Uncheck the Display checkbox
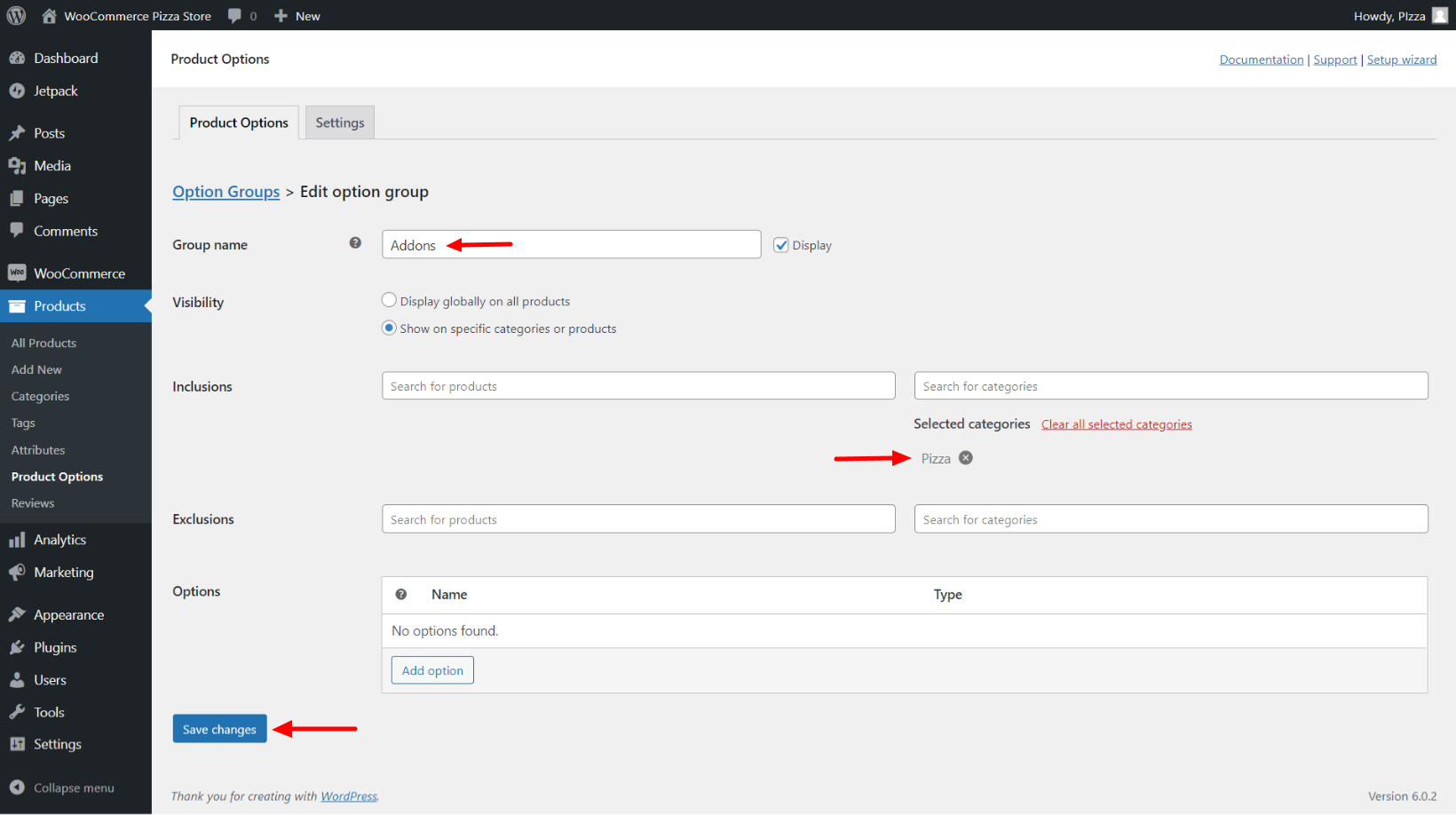The height and width of the screenshot is (815, 1456). click(781, 245)
